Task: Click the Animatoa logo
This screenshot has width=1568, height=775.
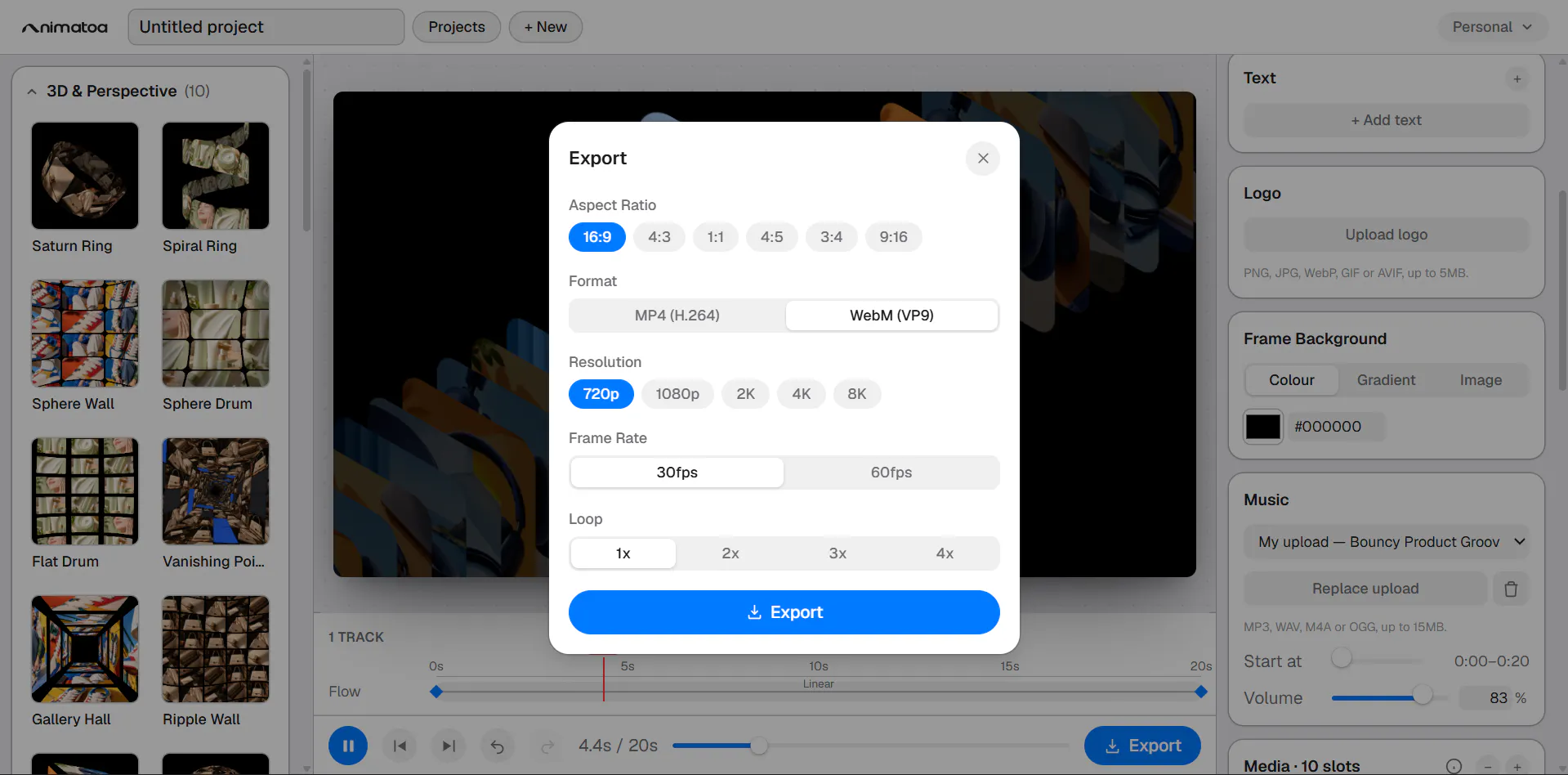Action: click(x=65, y=27)
